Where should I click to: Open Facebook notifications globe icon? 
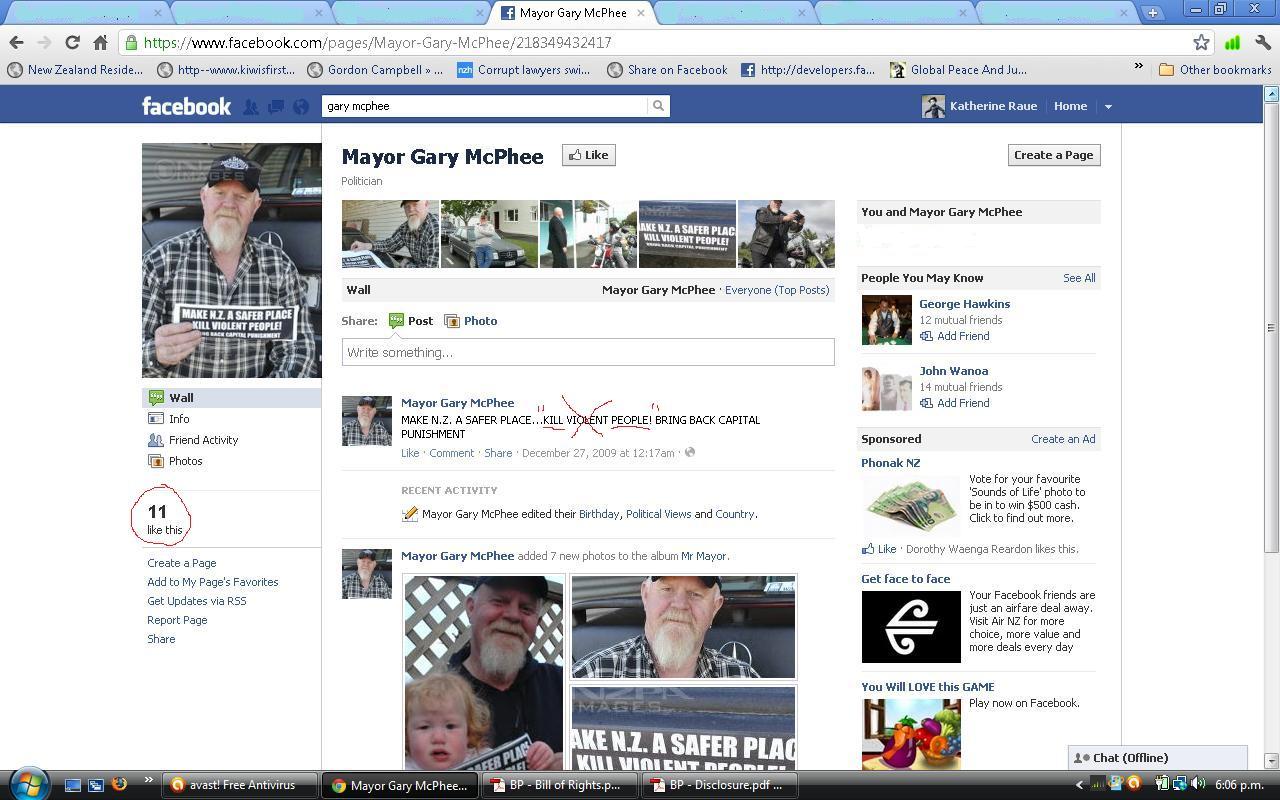[300, 106]
